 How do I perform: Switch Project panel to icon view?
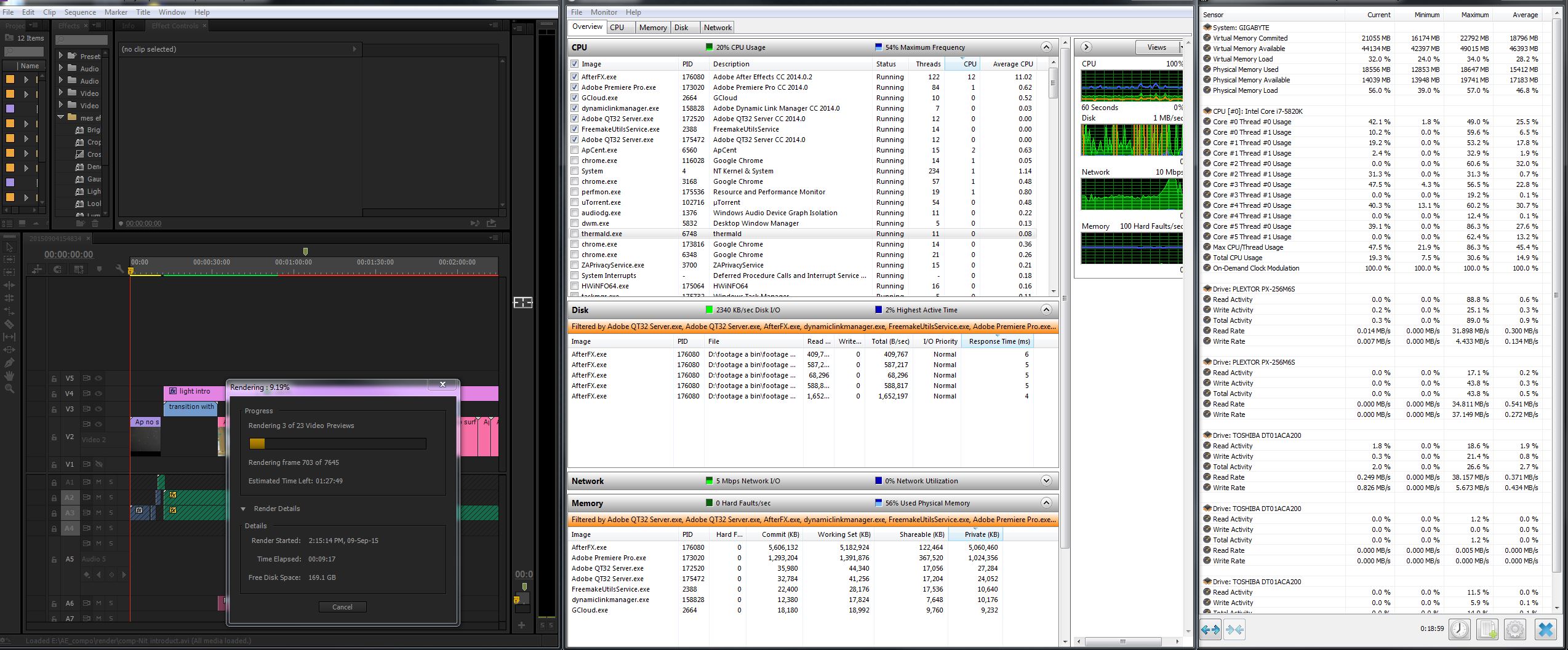[x=22, y=223]
